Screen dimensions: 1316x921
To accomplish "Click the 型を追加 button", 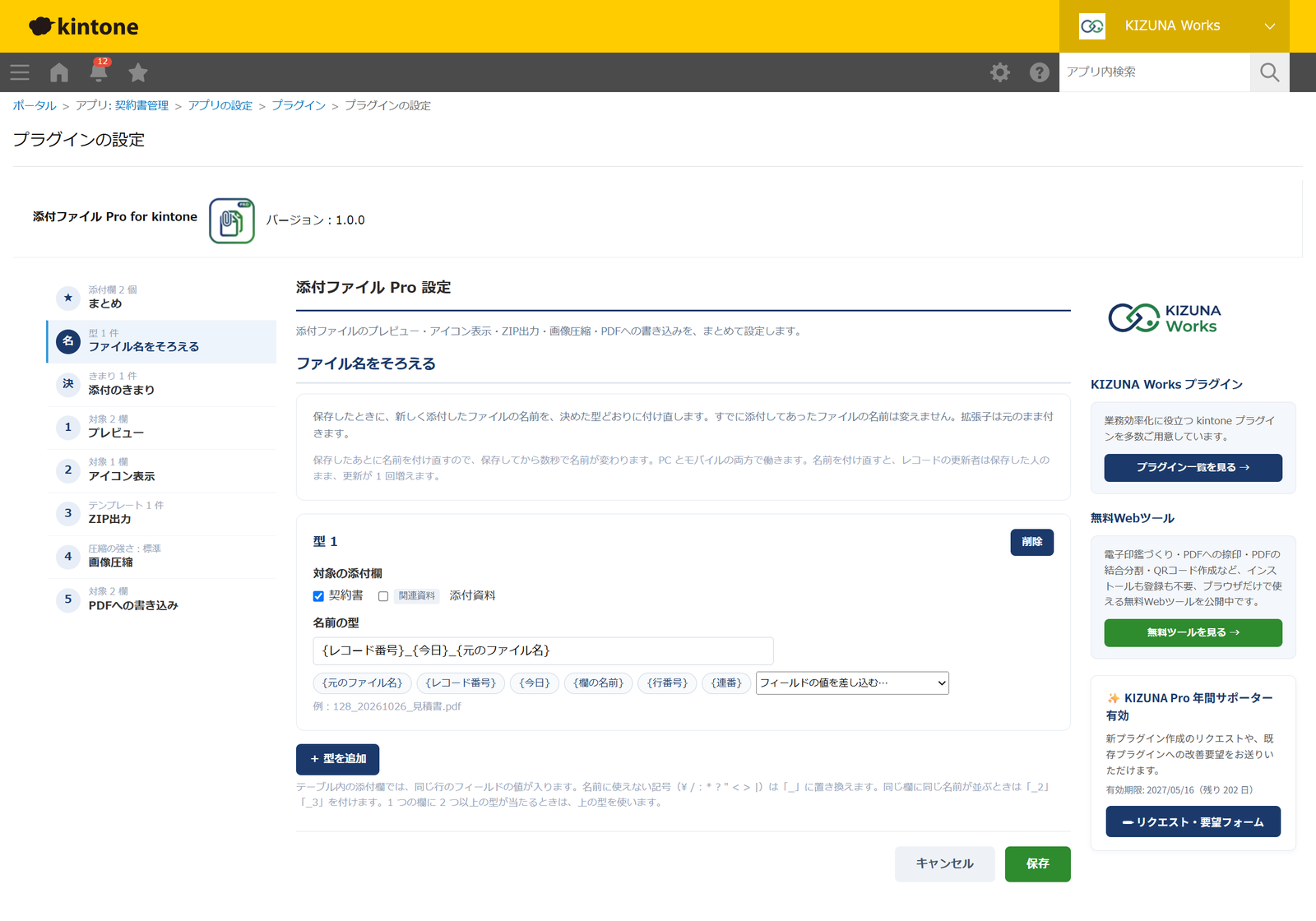I will pyautogui.click(x=338, y=759).
